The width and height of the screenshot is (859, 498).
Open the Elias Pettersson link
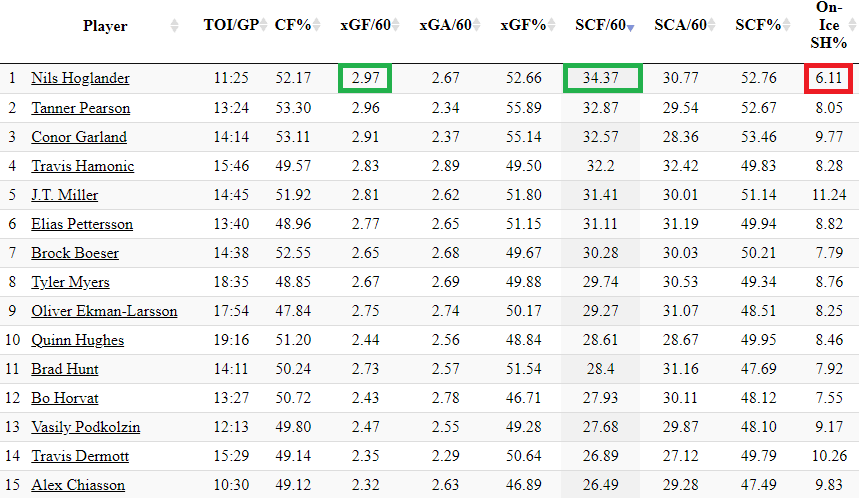pyautogui.click(x=82, y=224)
